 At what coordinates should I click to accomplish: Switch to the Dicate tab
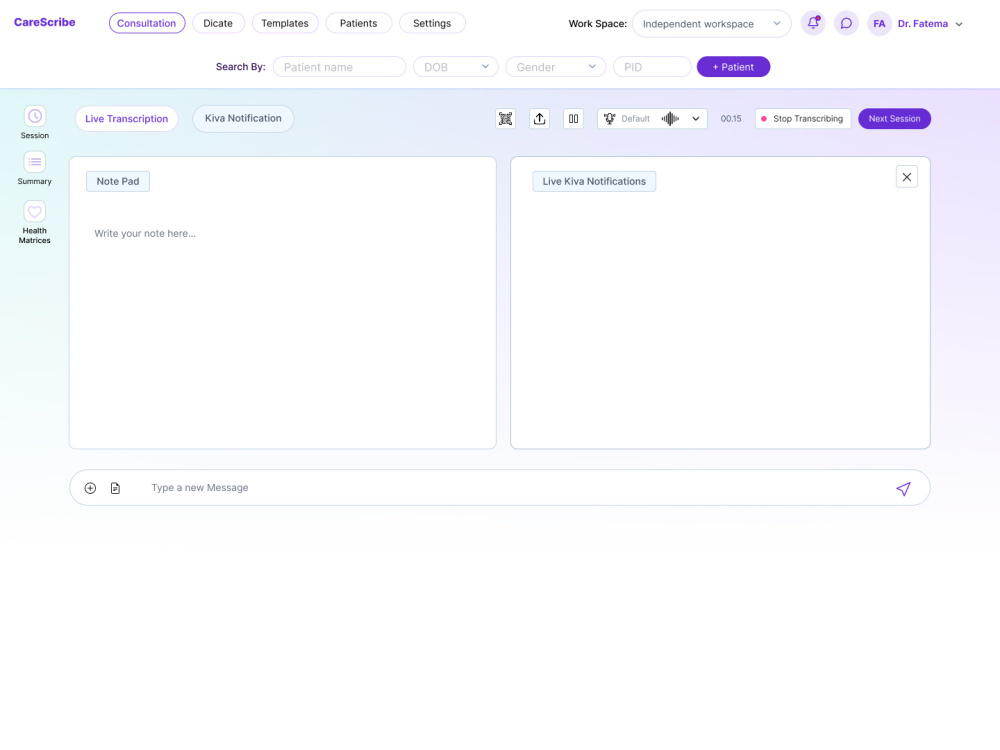pos(218,23)
